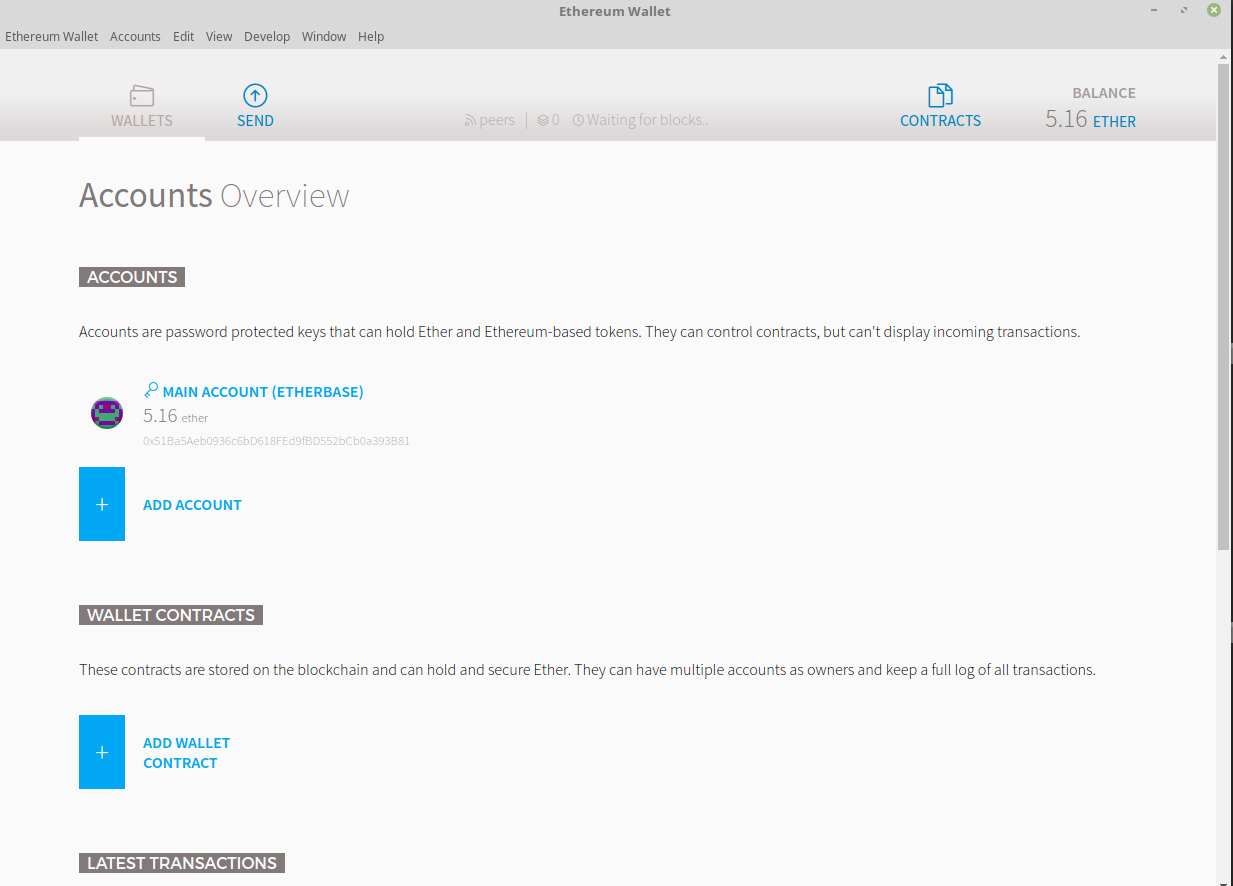The image size is (1233, 886).
Task: Click the 5.16 ether account balance
Action: pyautogui.click(x=176, y=416)
